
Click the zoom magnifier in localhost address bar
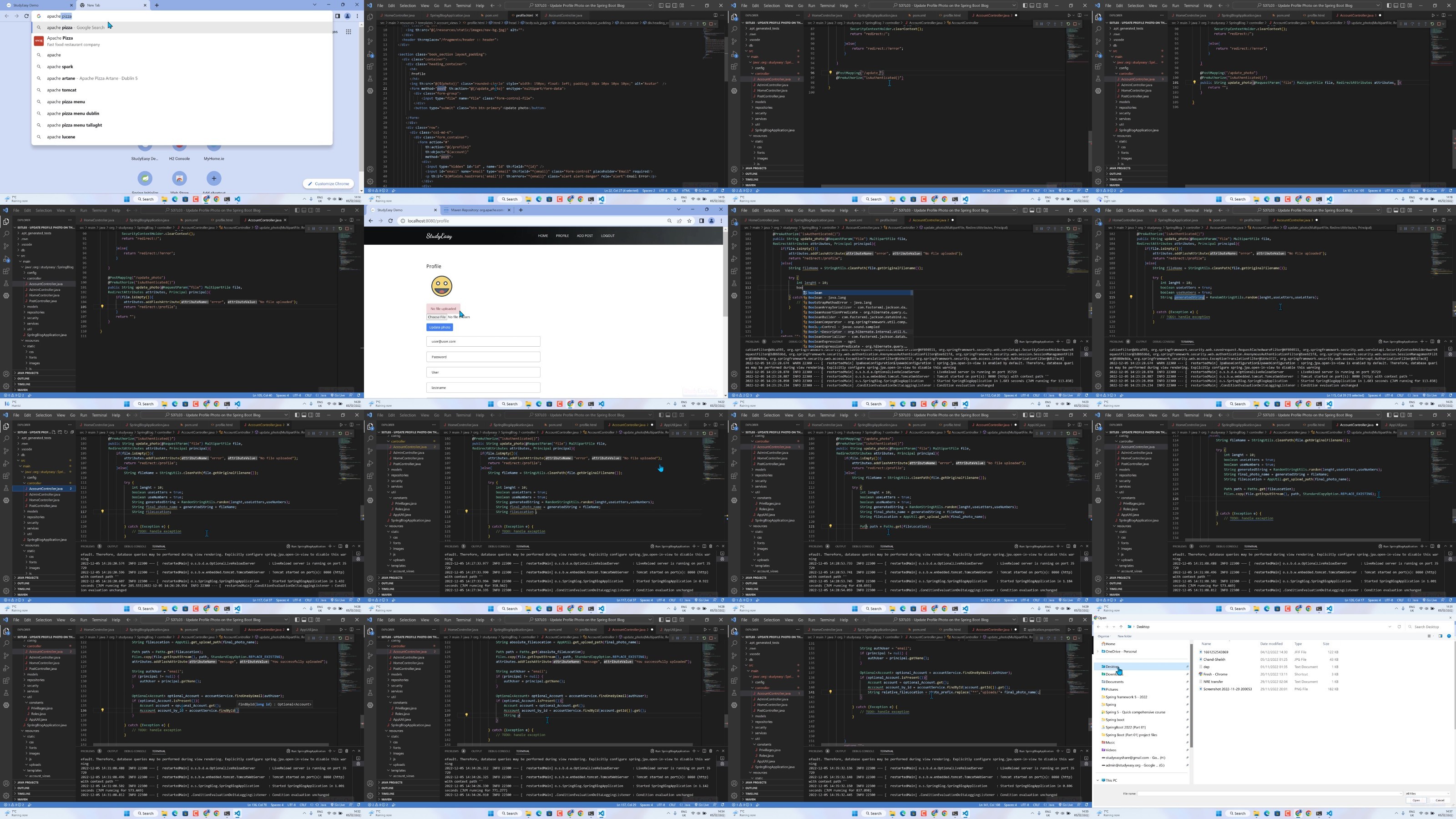669,221
